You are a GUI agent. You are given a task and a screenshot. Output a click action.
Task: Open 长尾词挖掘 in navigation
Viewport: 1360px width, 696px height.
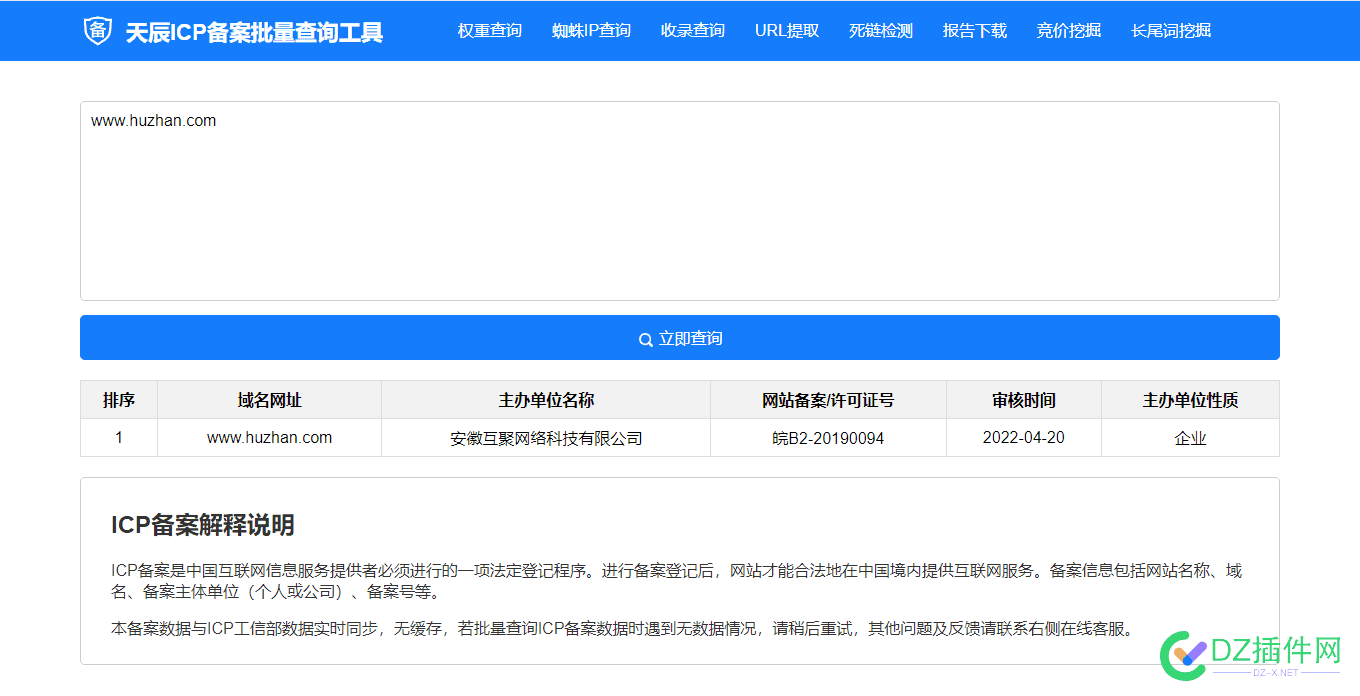tap(1171, 31)
